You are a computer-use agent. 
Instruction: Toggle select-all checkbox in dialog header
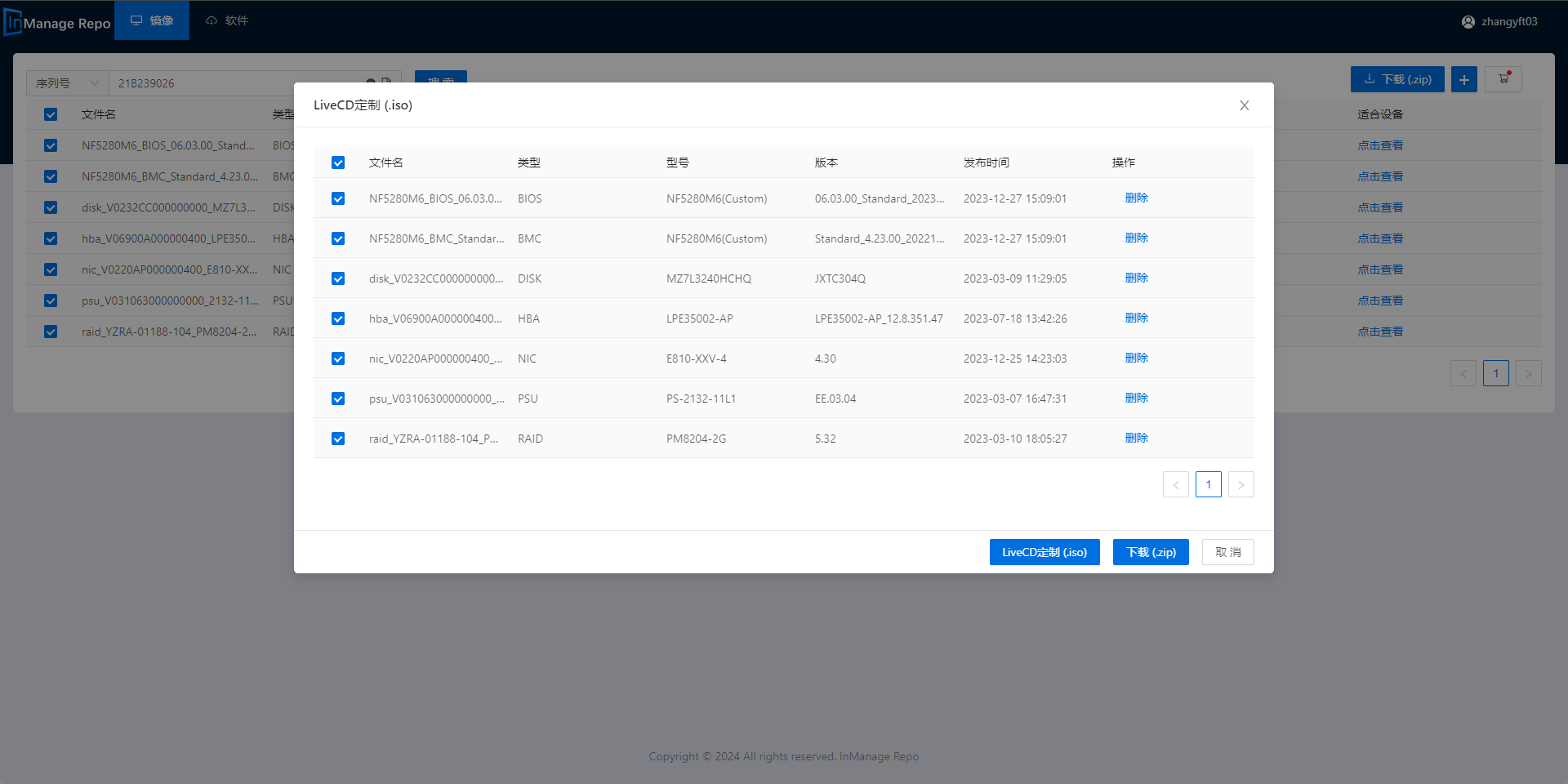pyautogui.click(x=338, y=163)
